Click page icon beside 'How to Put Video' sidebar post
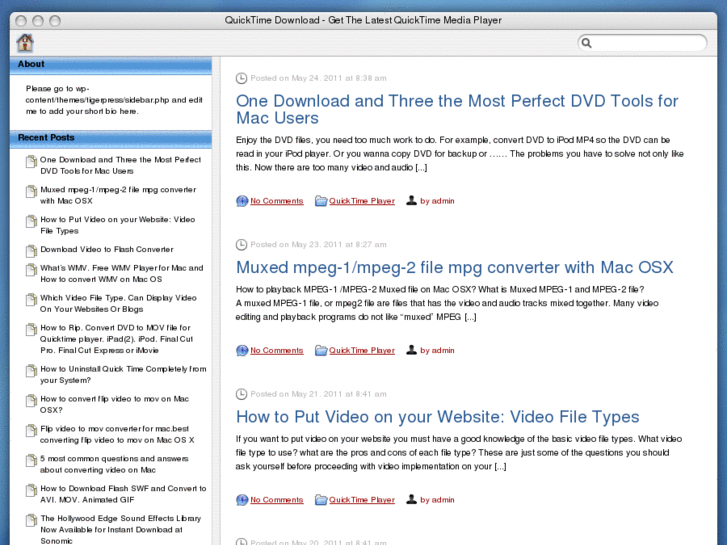The image size is (727, 545). [31, 221]
